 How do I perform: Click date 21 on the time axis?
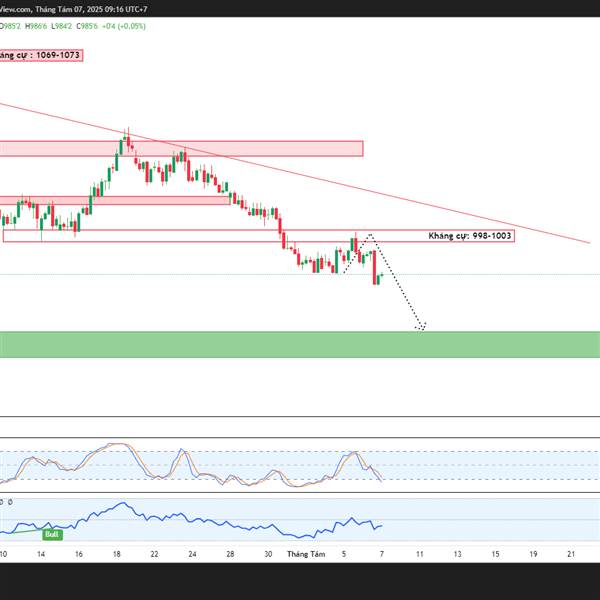tap(571, 554)
